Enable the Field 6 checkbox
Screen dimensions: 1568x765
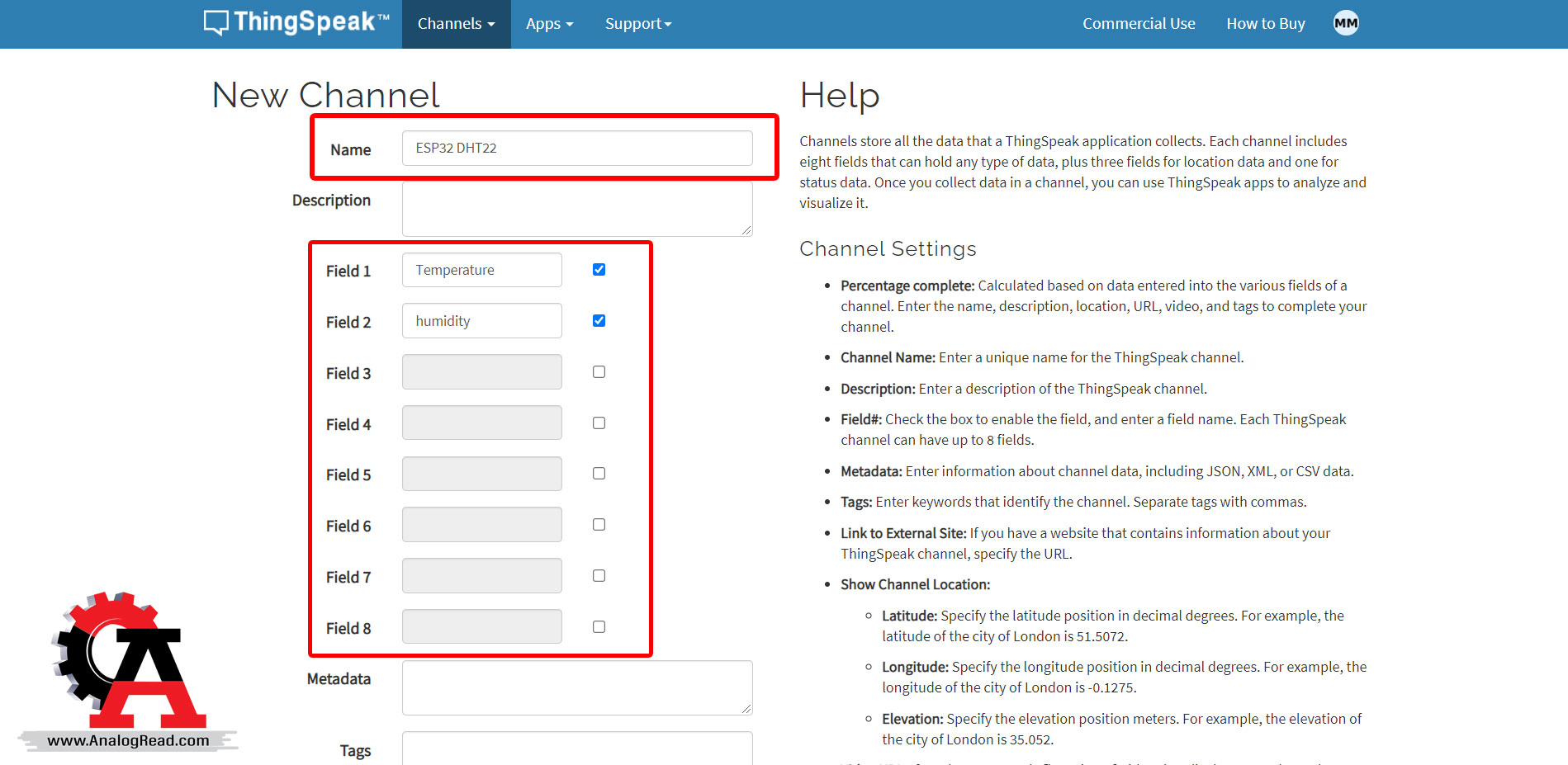point(599,525)
